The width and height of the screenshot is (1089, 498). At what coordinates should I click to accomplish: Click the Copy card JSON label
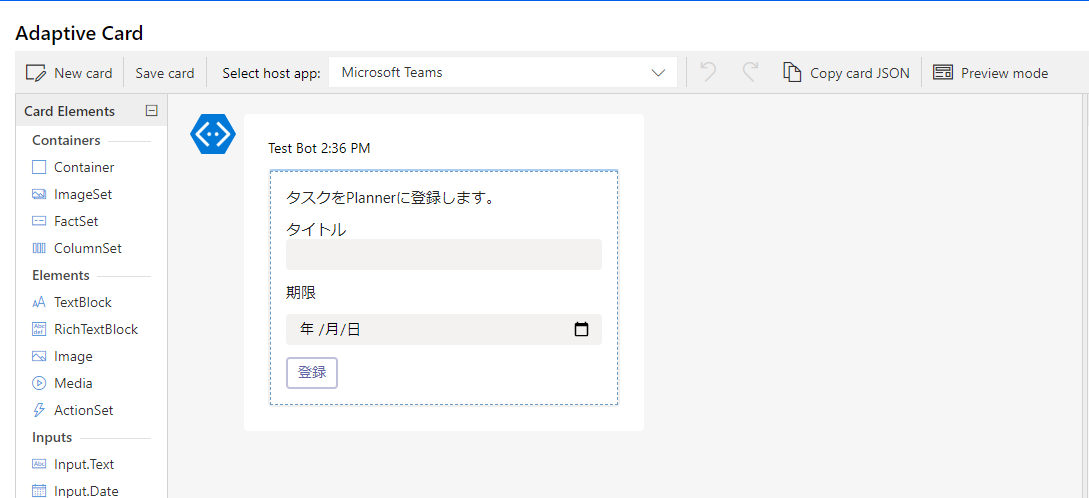point(860,73)
